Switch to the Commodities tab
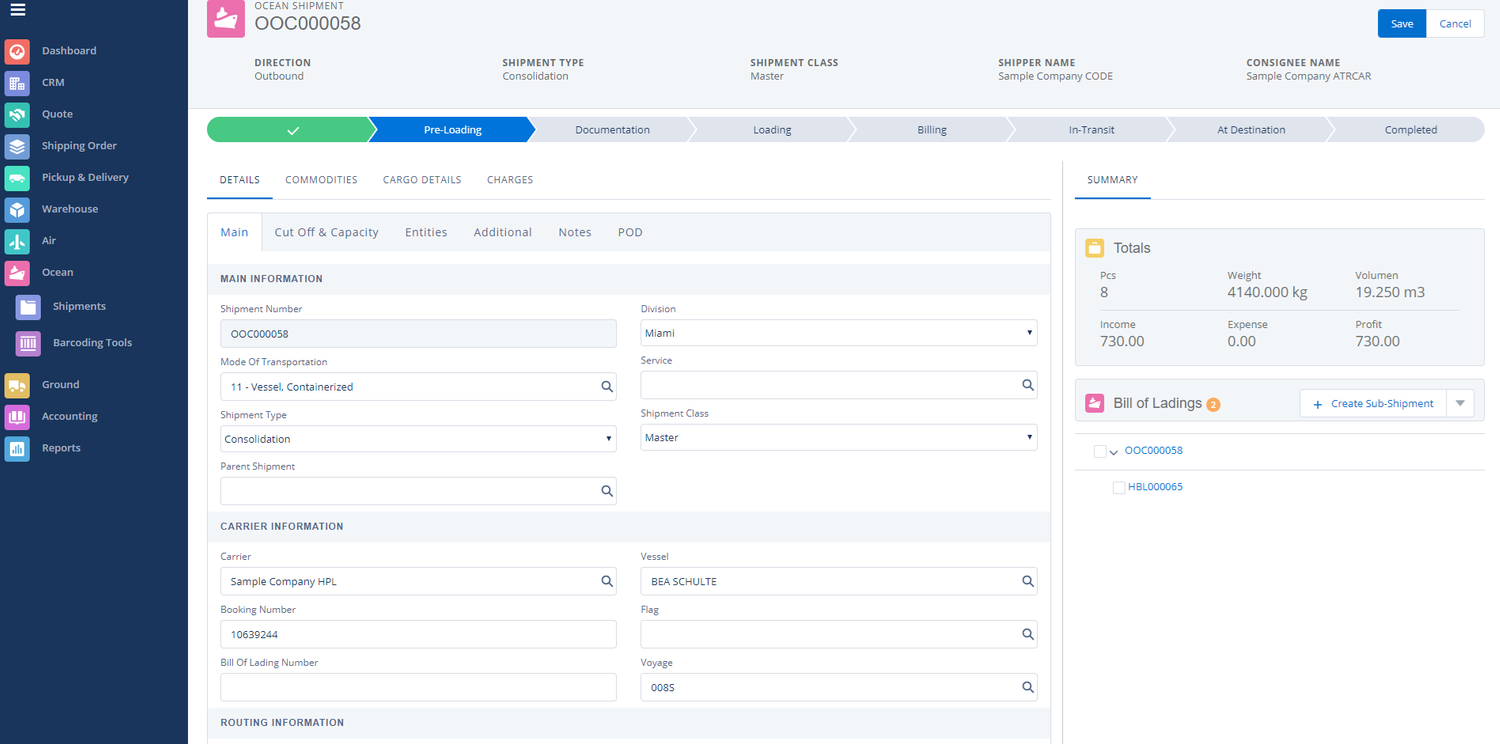1500x744 pixels. coord(321,180)
